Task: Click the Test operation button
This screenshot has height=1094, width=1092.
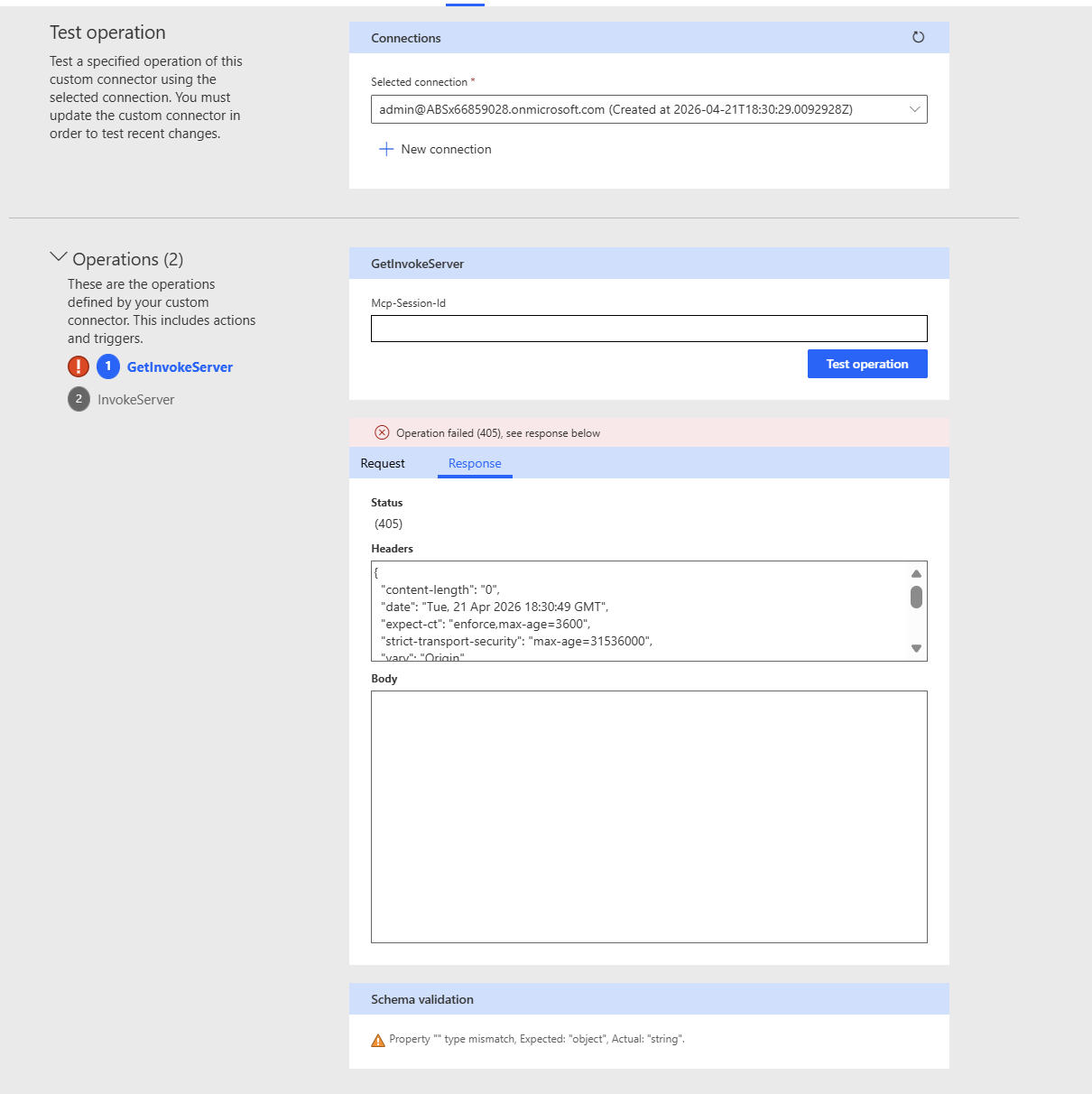Action: tap(867, 364)
